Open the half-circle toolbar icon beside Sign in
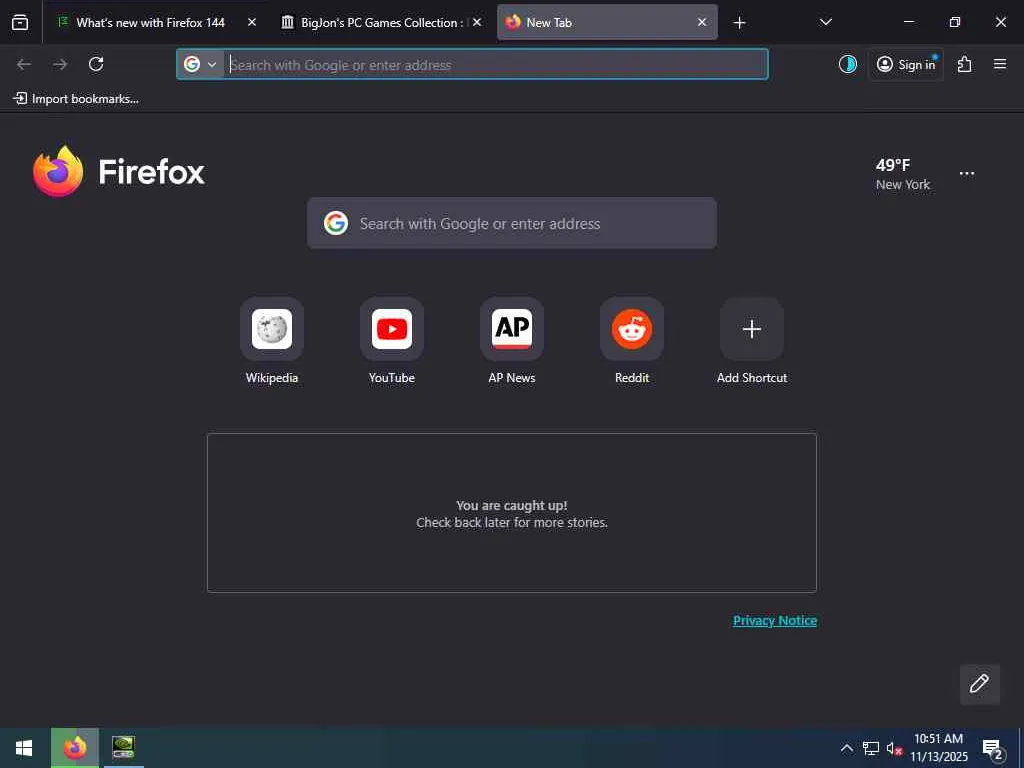Image resolution: width=1024 pixels, height=768 pixels. (x=848, y=64)
